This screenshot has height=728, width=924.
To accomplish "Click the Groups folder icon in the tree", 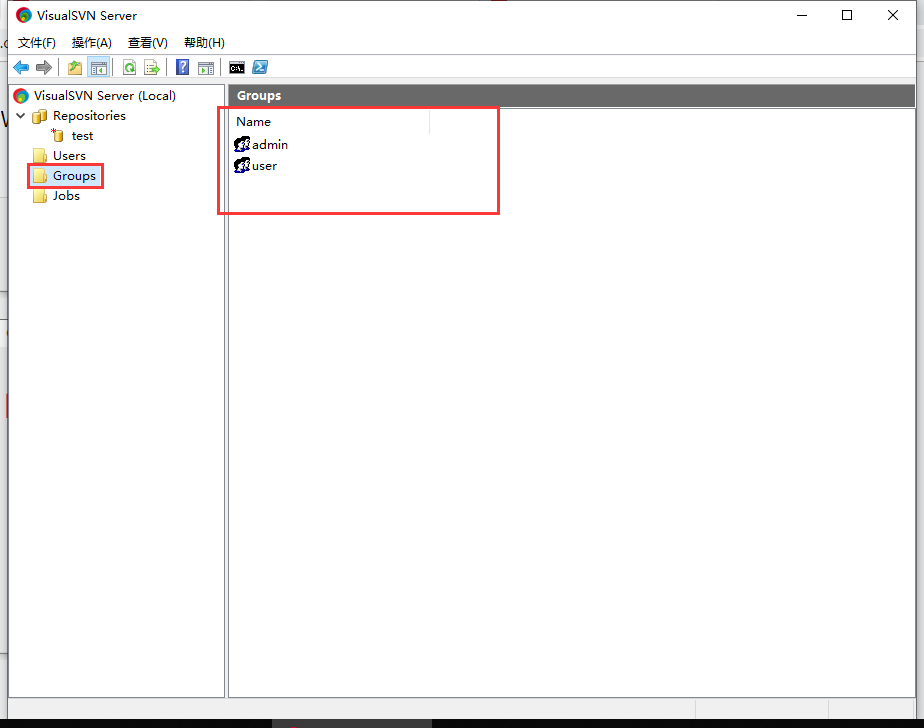I will pos(40,176).
